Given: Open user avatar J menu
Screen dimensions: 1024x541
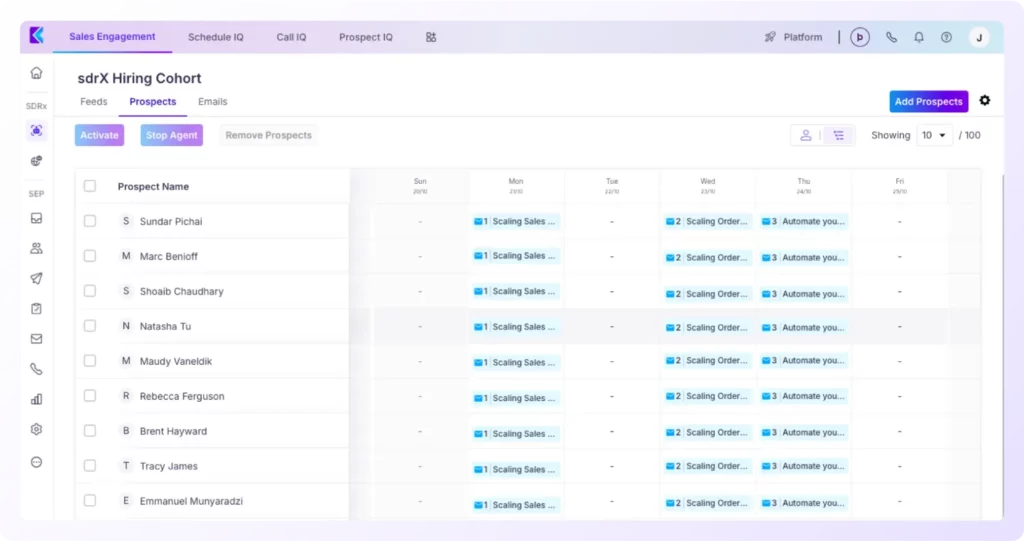Looking at the screenshot, I should click(979, 37).
